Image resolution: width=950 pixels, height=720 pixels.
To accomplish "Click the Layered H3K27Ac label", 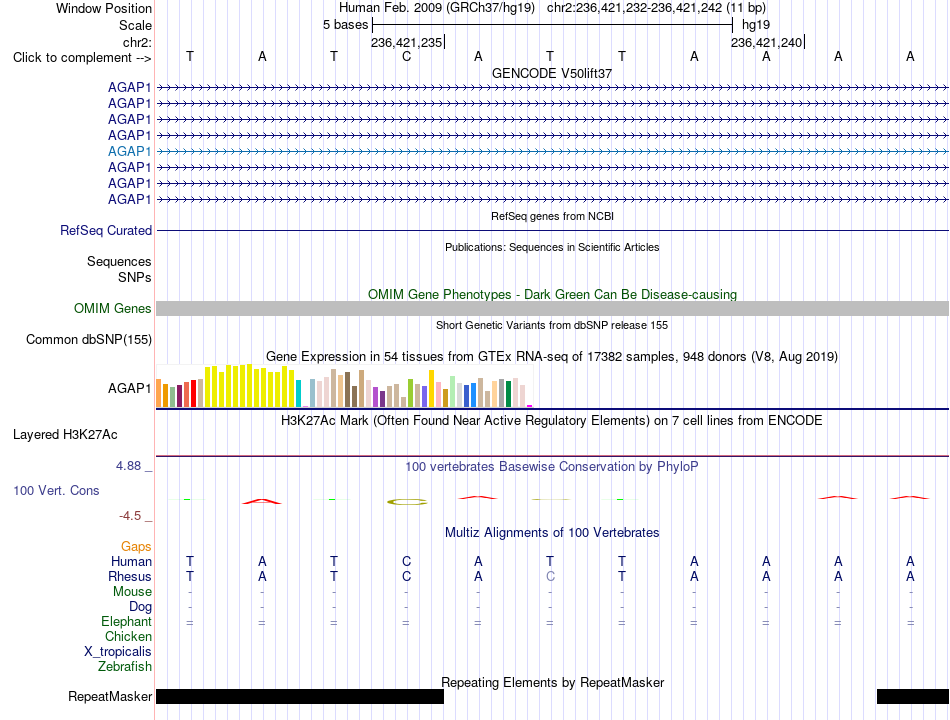I will [x=65, y=435].
